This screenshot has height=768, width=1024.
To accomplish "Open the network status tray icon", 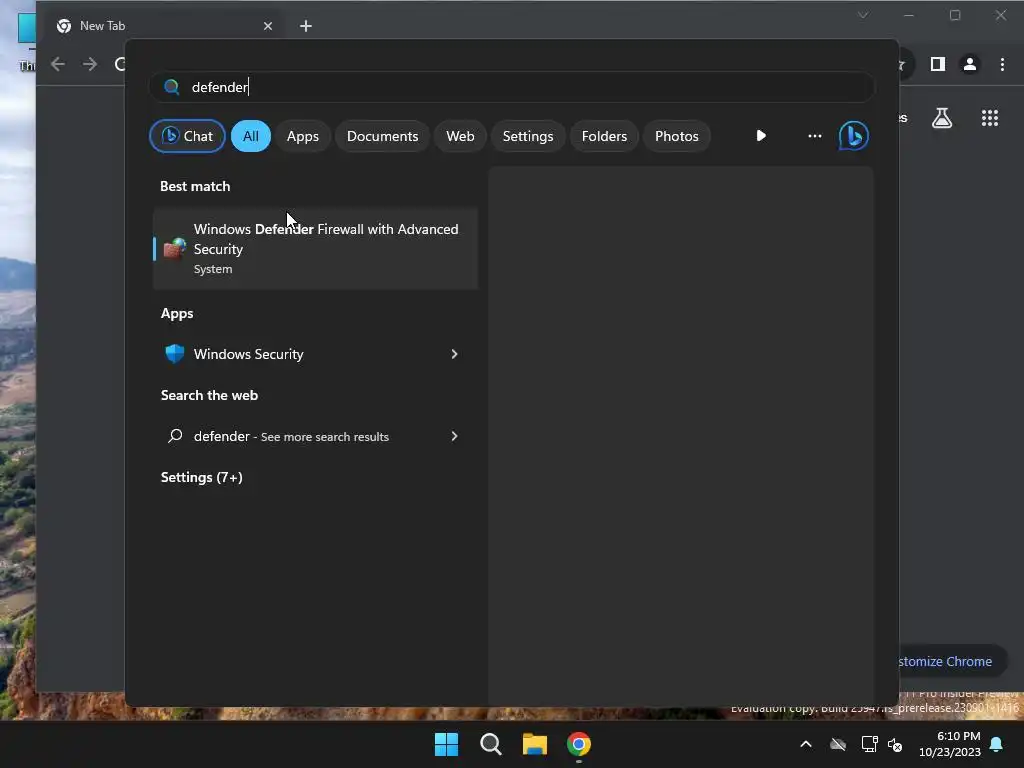I will pos(869,744).
